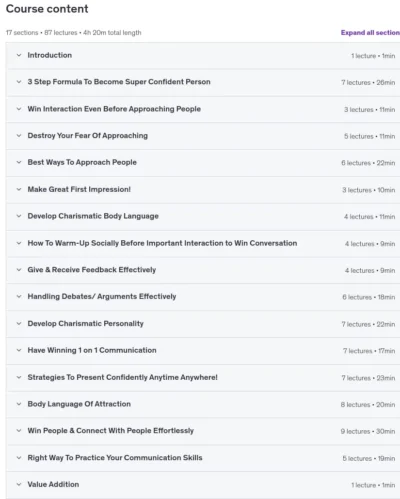Click the 9 lectures 30min section summary

[368, 431]
